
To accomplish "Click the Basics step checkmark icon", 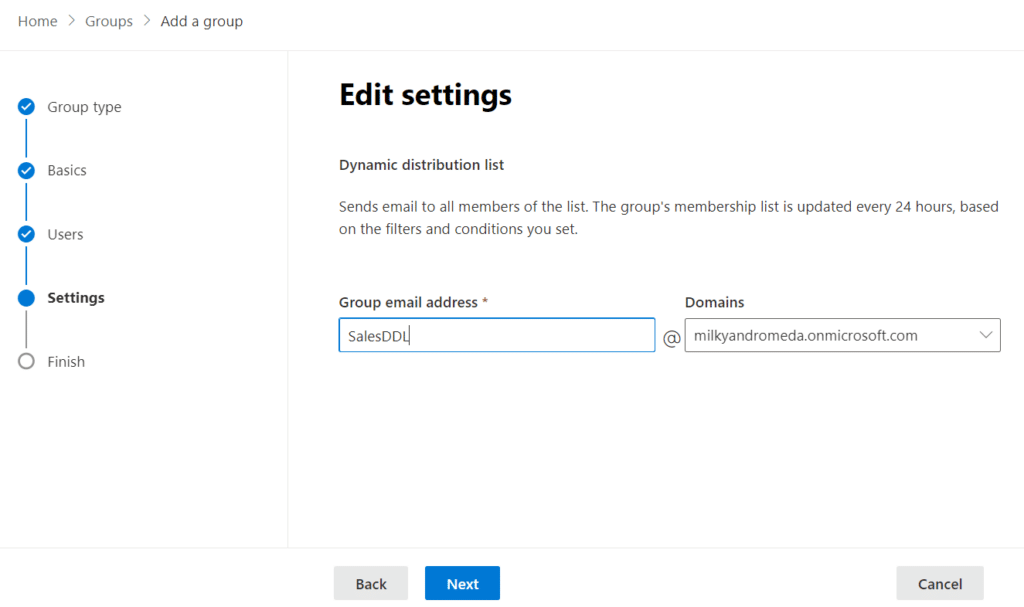I will [x=27, y=170].
